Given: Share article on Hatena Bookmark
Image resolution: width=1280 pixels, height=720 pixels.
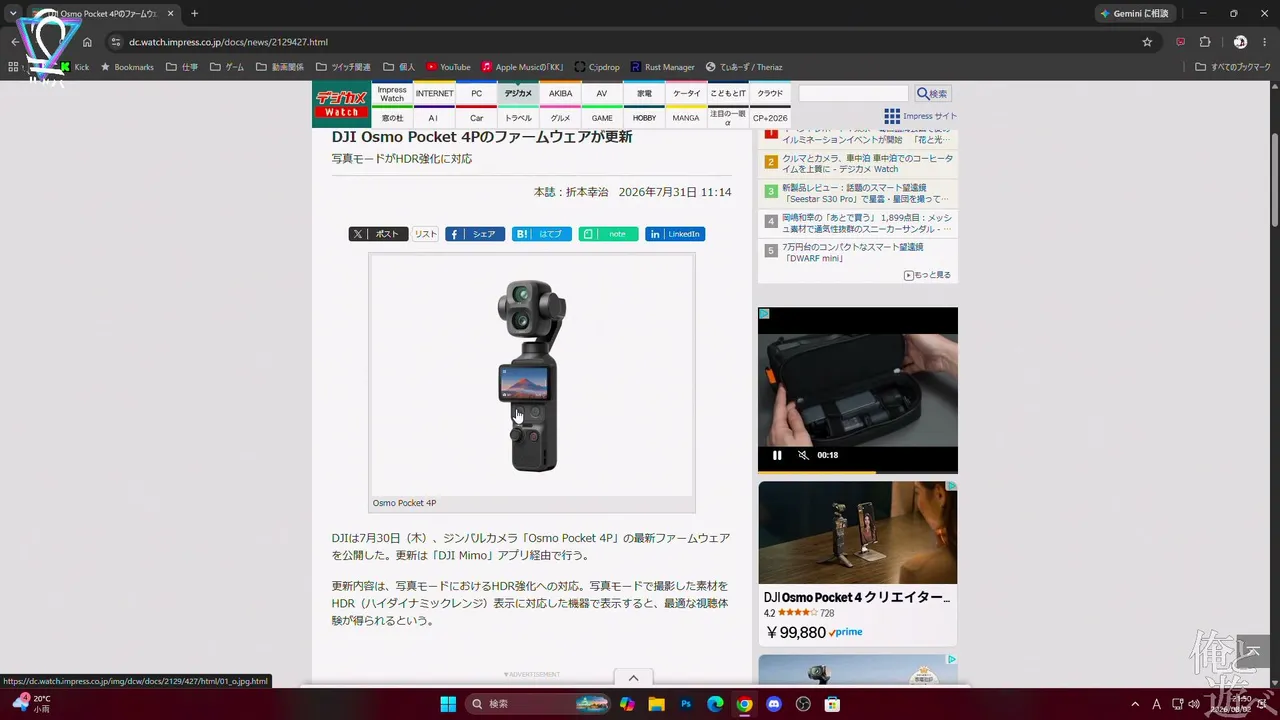Looking at the screenshot, I should (x=542, y=234).
